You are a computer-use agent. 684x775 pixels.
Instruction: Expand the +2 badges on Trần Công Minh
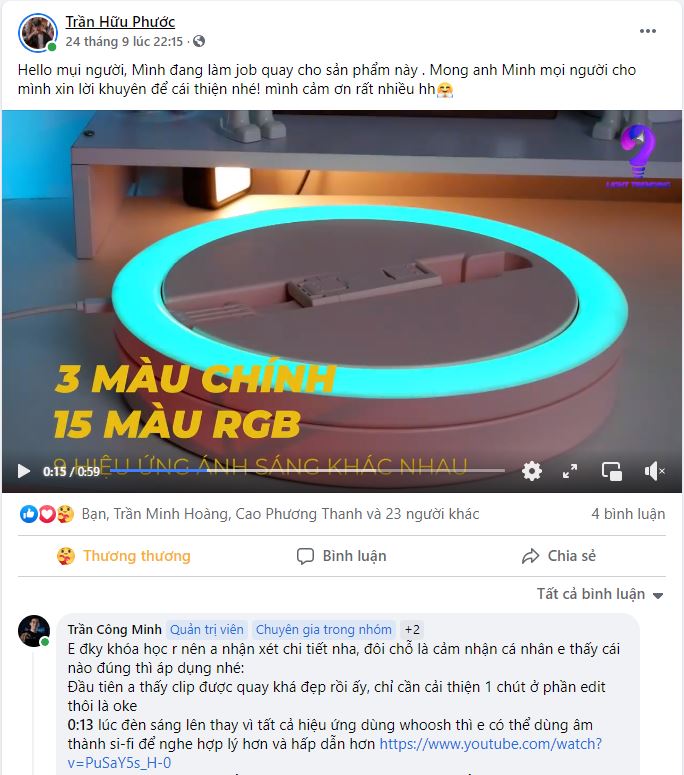point(412,629)
